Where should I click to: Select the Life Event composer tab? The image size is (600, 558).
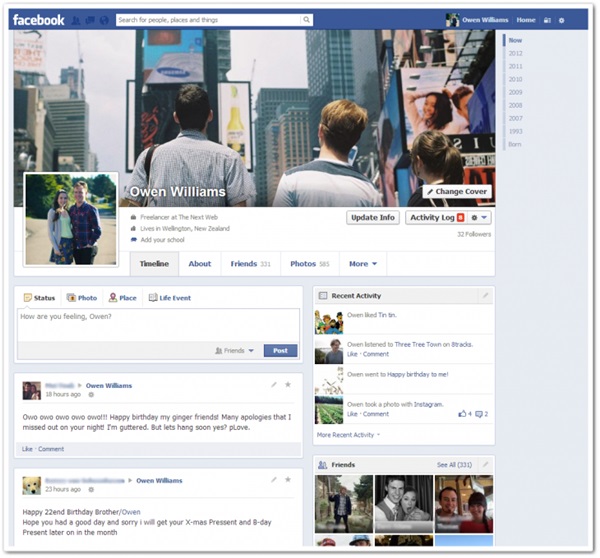170,298
